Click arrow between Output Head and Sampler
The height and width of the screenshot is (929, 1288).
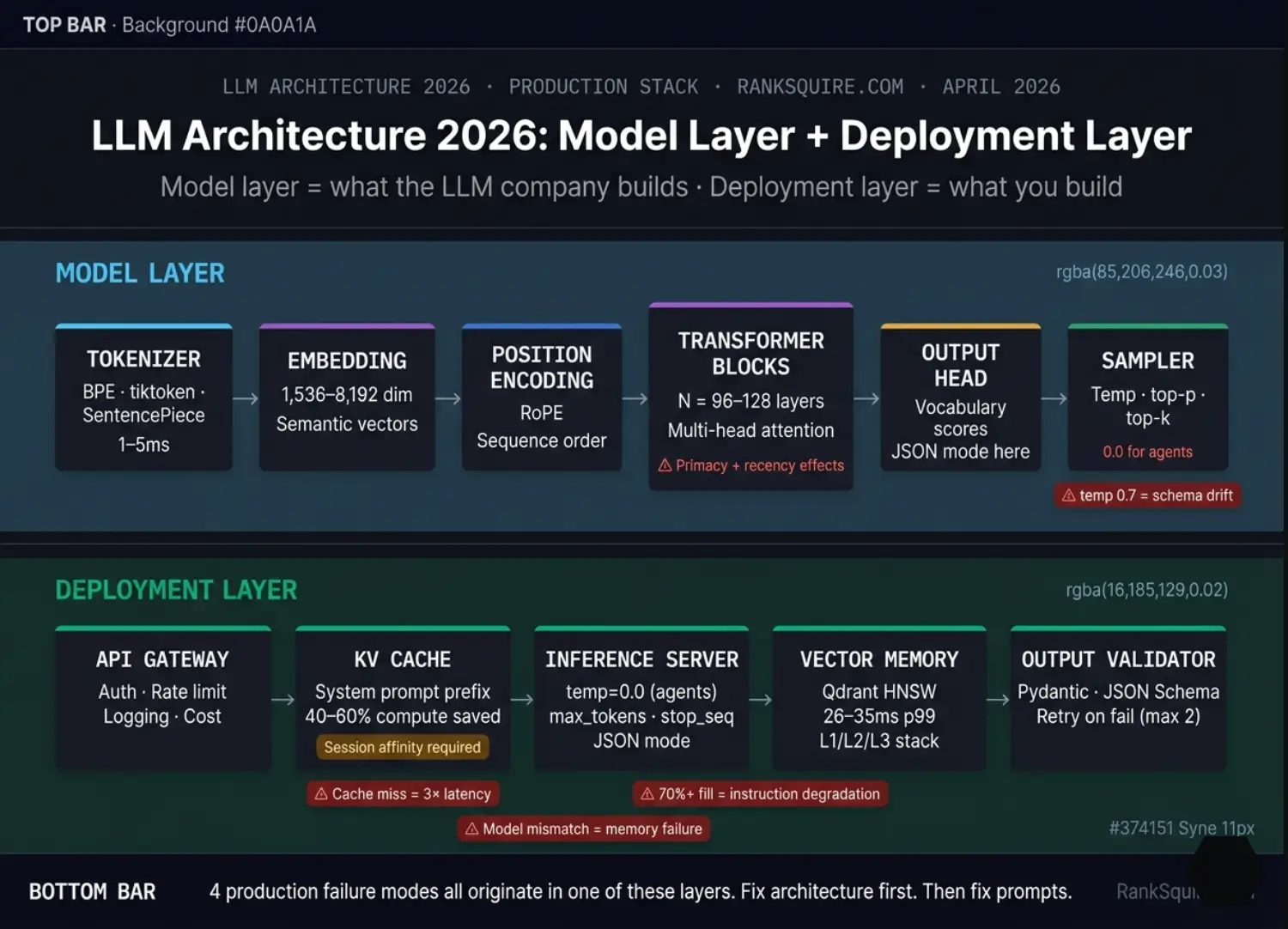[x=1054, y=398]
